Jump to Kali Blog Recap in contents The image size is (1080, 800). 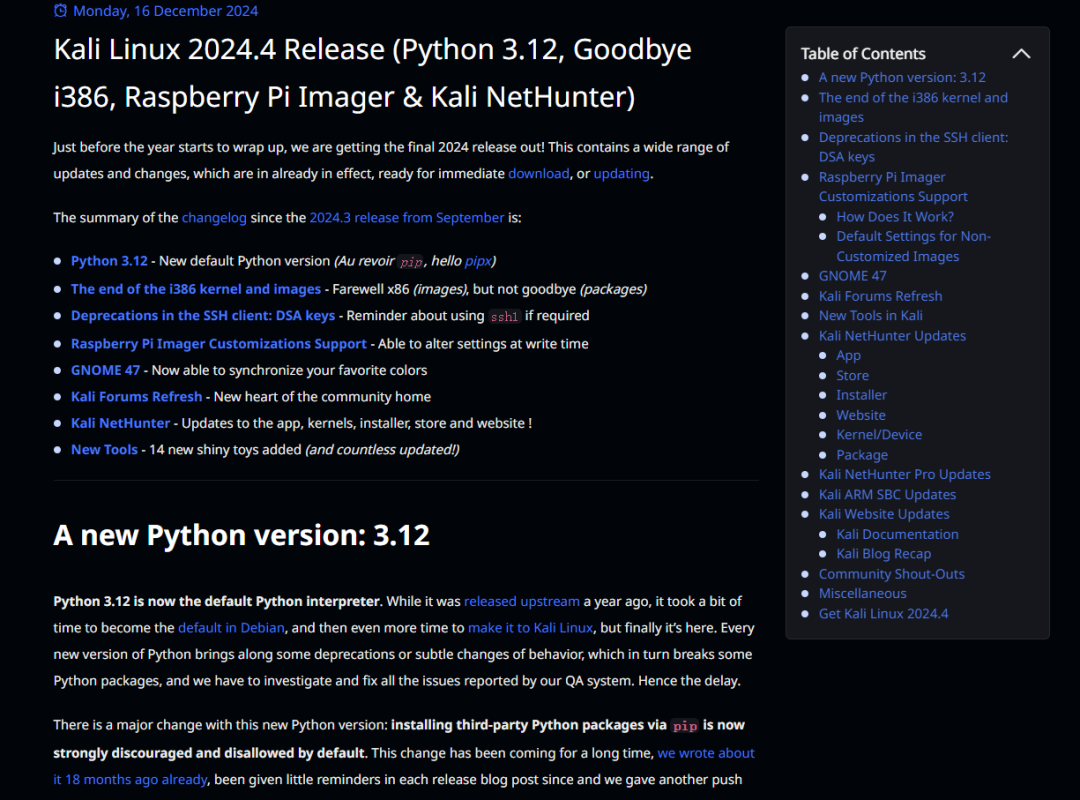point(883,554)
